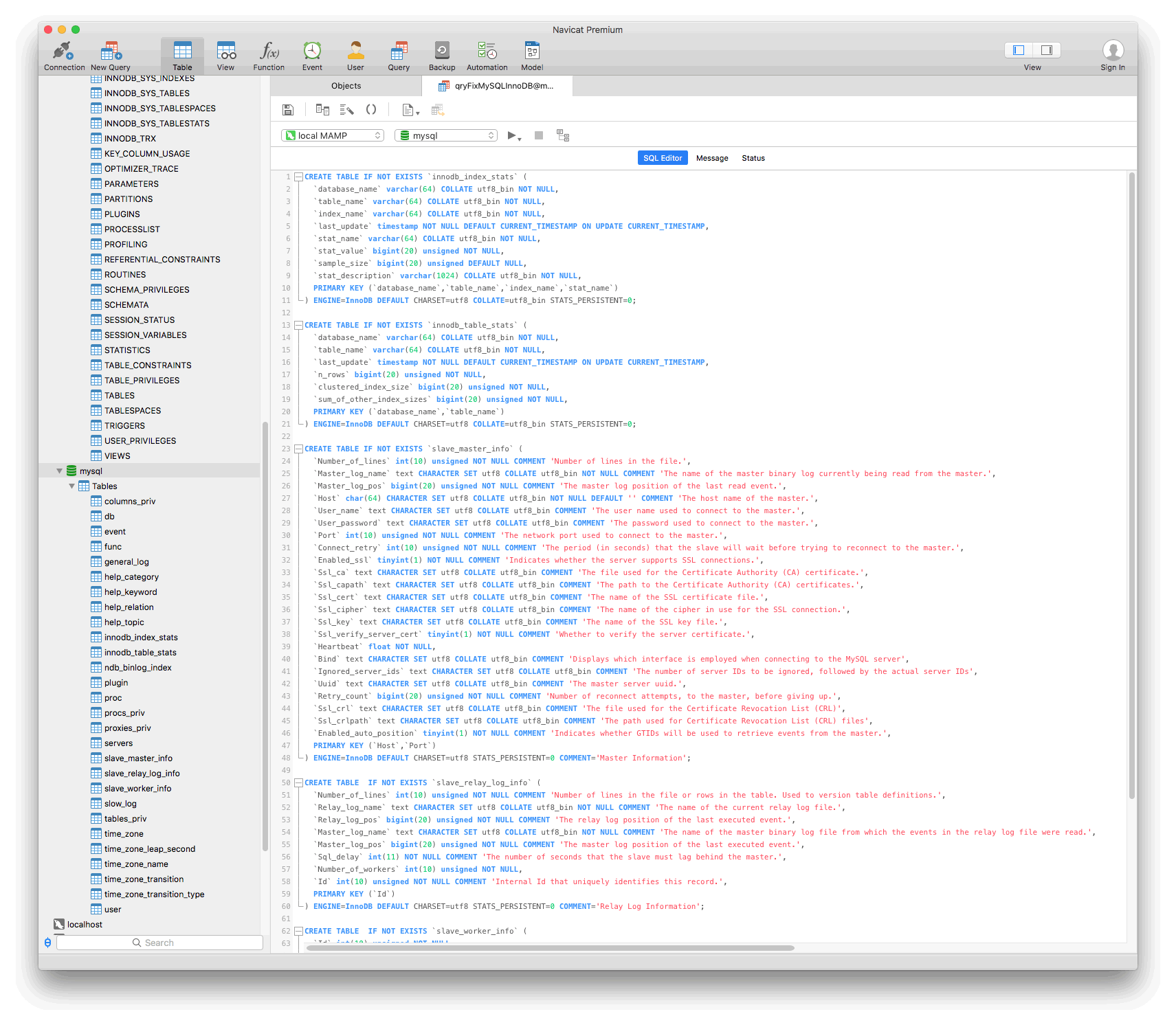Select the ndb_binlog_index table

point(137,668)
